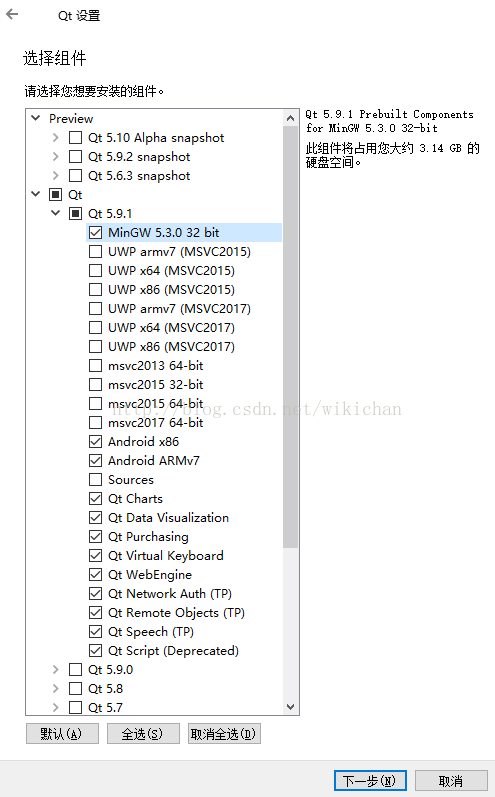
Task: Check the Qt 5.7 checkbox
Action: point(75,707)
